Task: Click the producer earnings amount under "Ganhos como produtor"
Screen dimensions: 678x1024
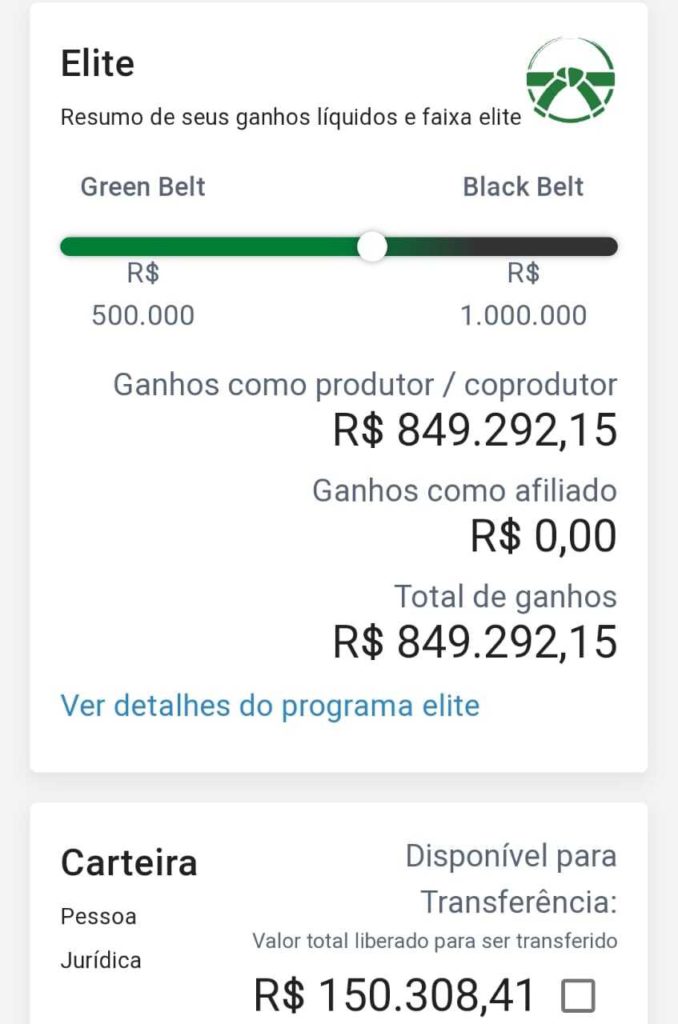Action: pyautogui.click(x=475, y=431)
